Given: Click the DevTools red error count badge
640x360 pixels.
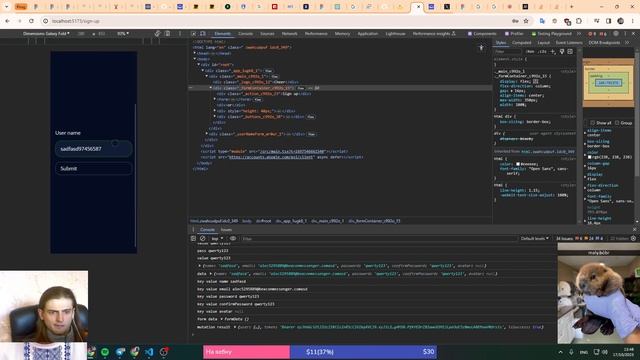Looking at the screenshot, I should (x=592, y=33).
